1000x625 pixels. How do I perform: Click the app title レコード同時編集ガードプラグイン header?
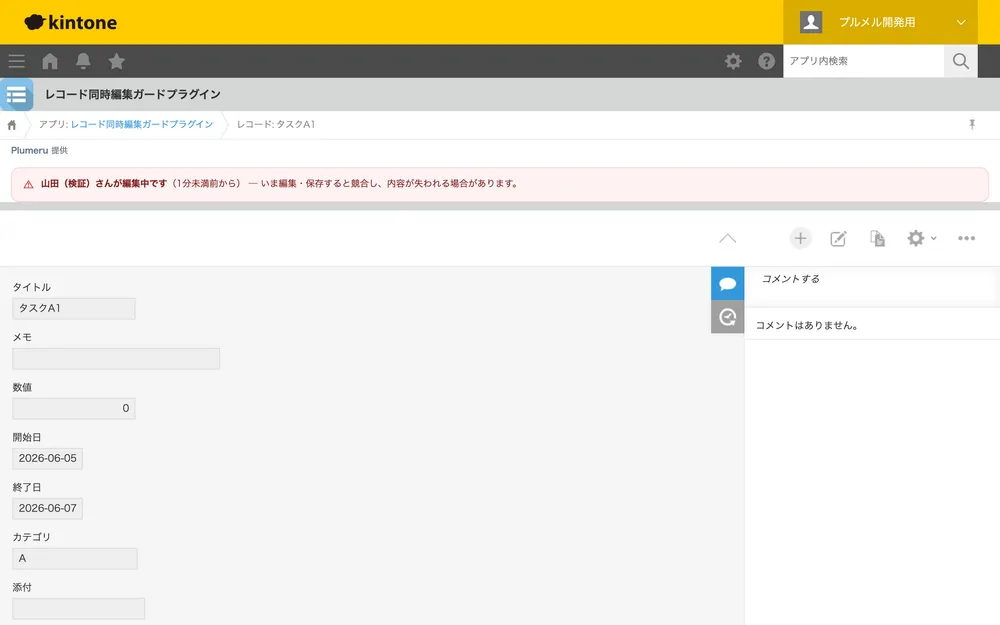[x=133, y=94]
